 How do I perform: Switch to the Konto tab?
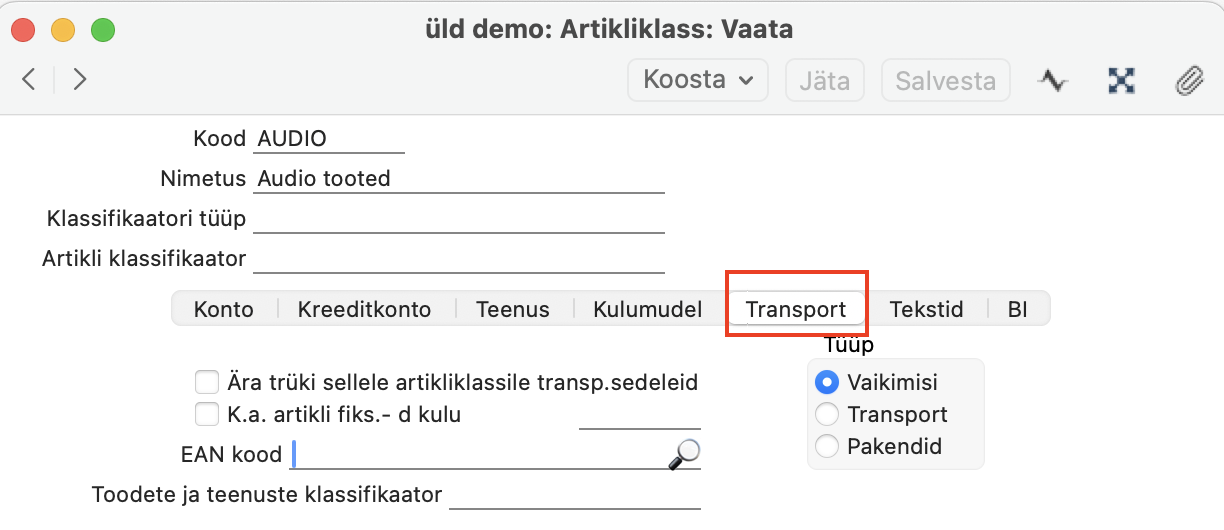(223, 309)
